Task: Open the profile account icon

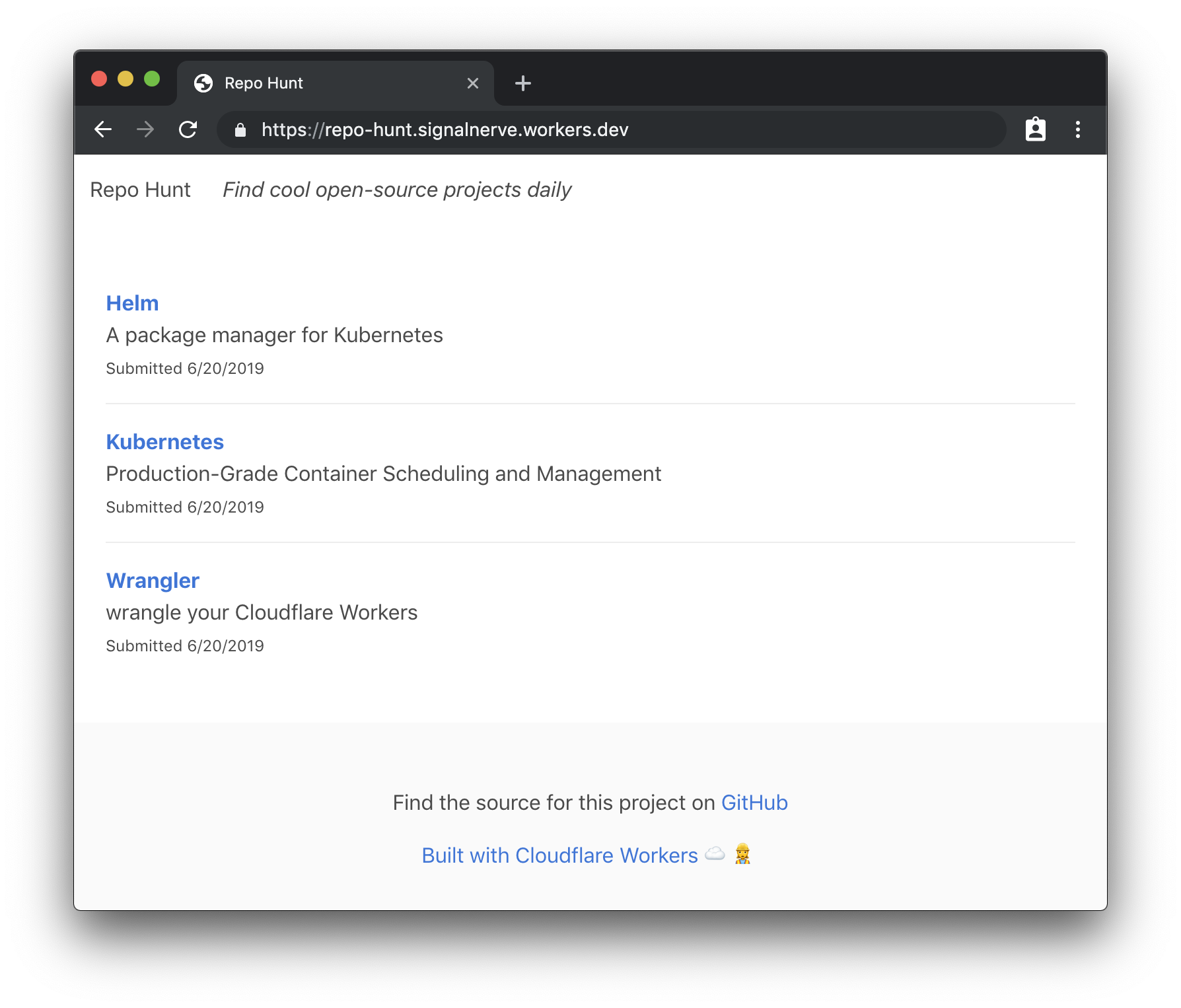Action: (1035, 129)
